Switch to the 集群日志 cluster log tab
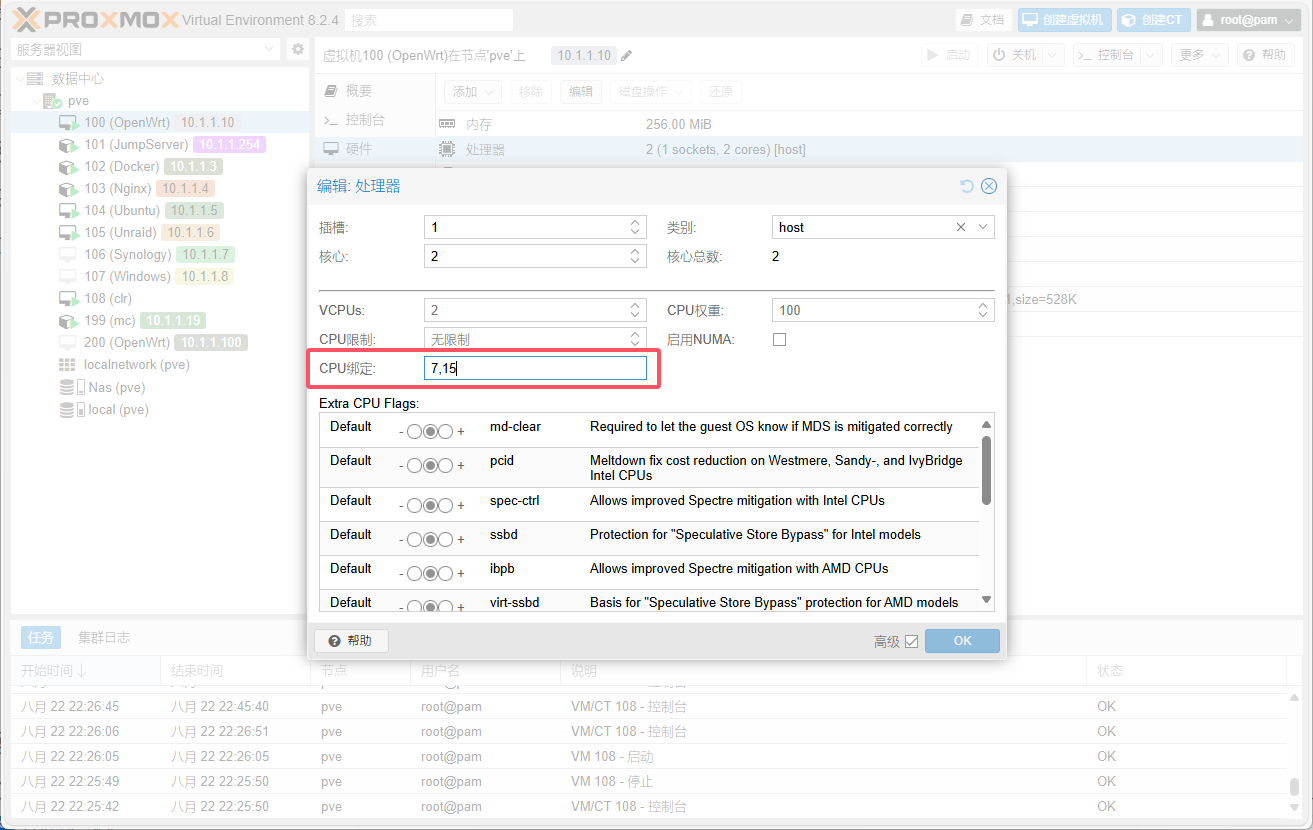1313x830 pixels. pos(104,637)
